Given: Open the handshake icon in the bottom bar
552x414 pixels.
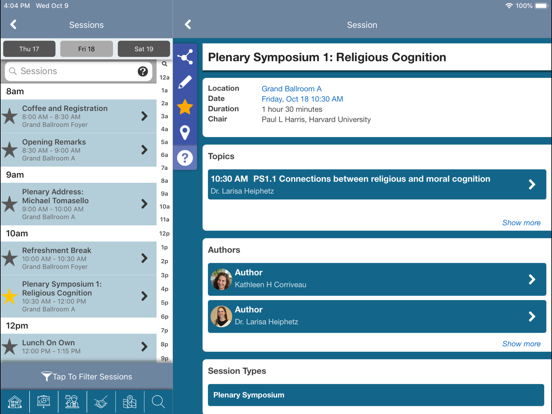Looking at the screenshot, I should pyautogui.click(x=101, y=402).
